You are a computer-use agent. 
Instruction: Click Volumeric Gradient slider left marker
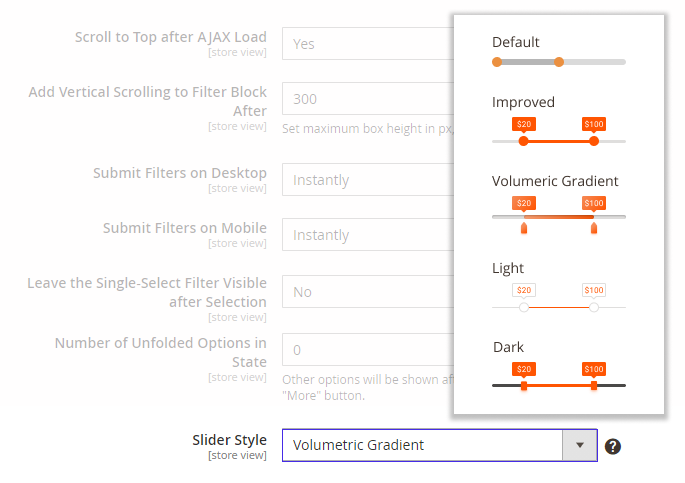click(524, 229)
